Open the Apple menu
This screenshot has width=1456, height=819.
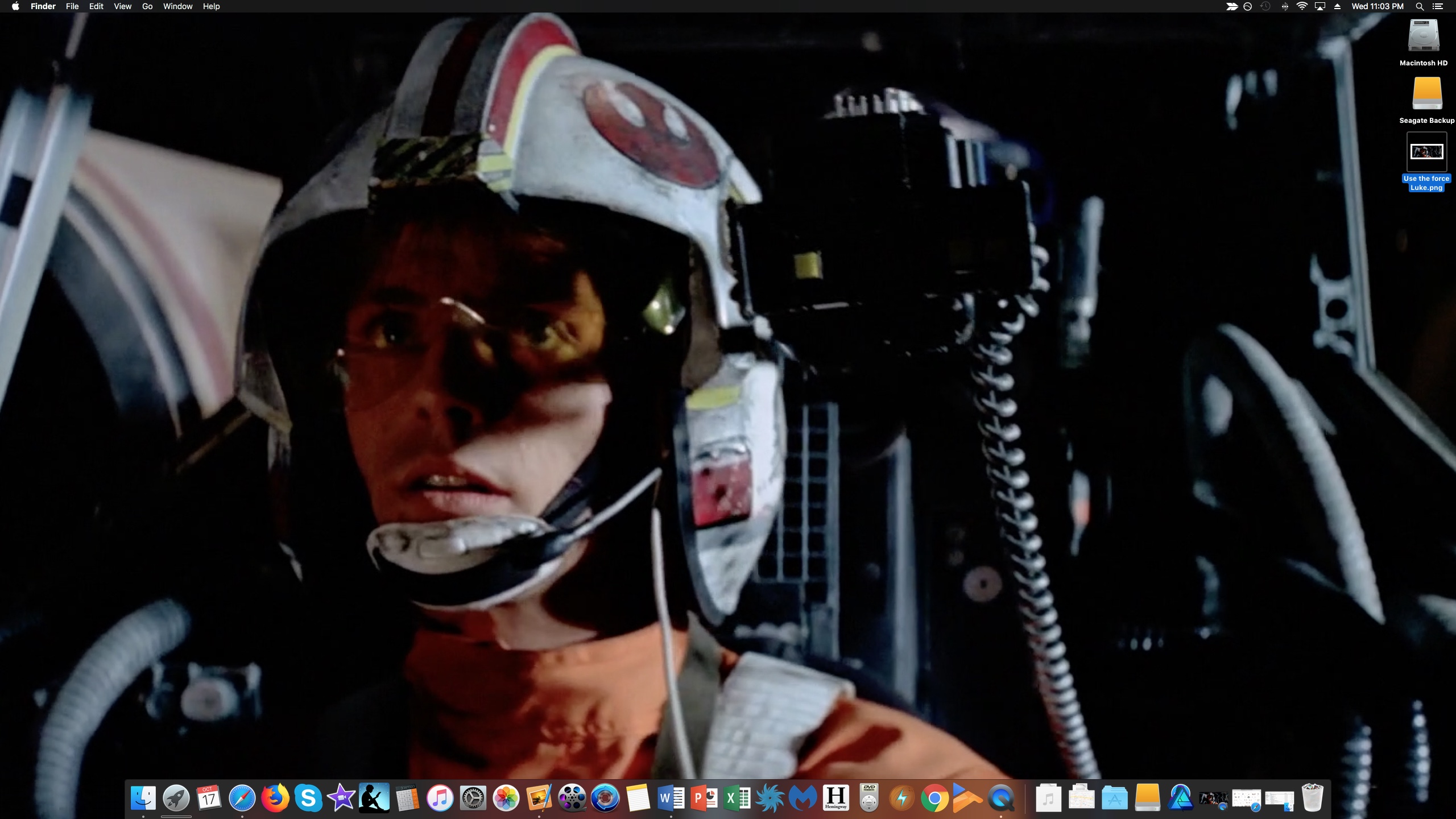15,6
